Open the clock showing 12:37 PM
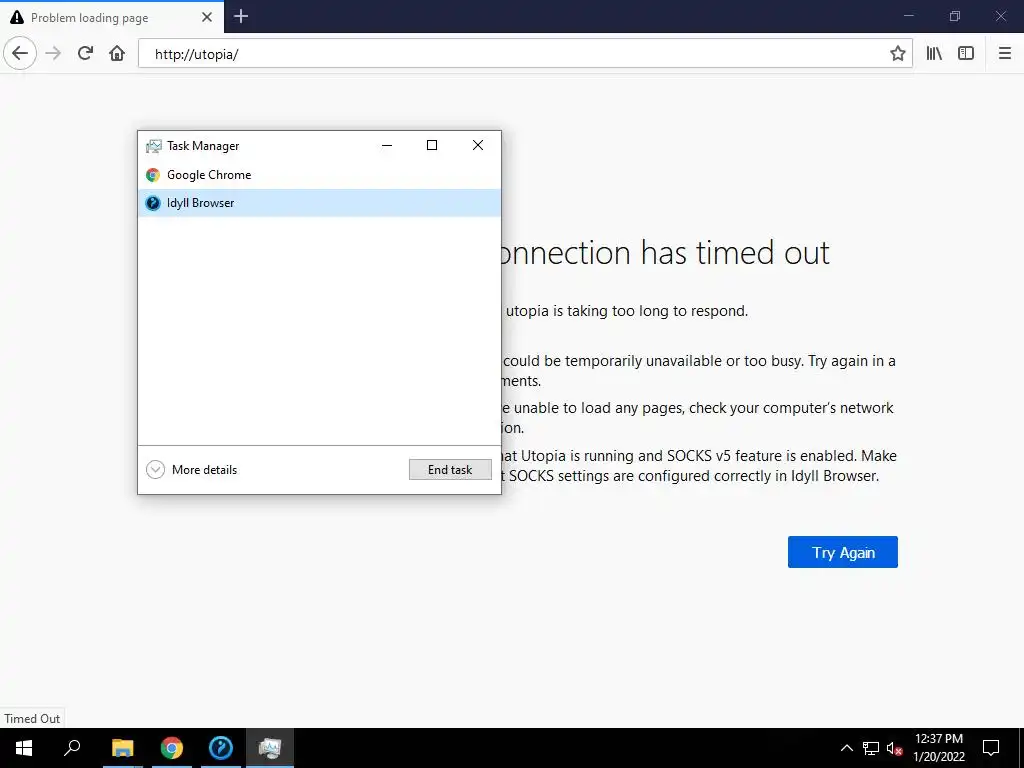 click(938, 748)
